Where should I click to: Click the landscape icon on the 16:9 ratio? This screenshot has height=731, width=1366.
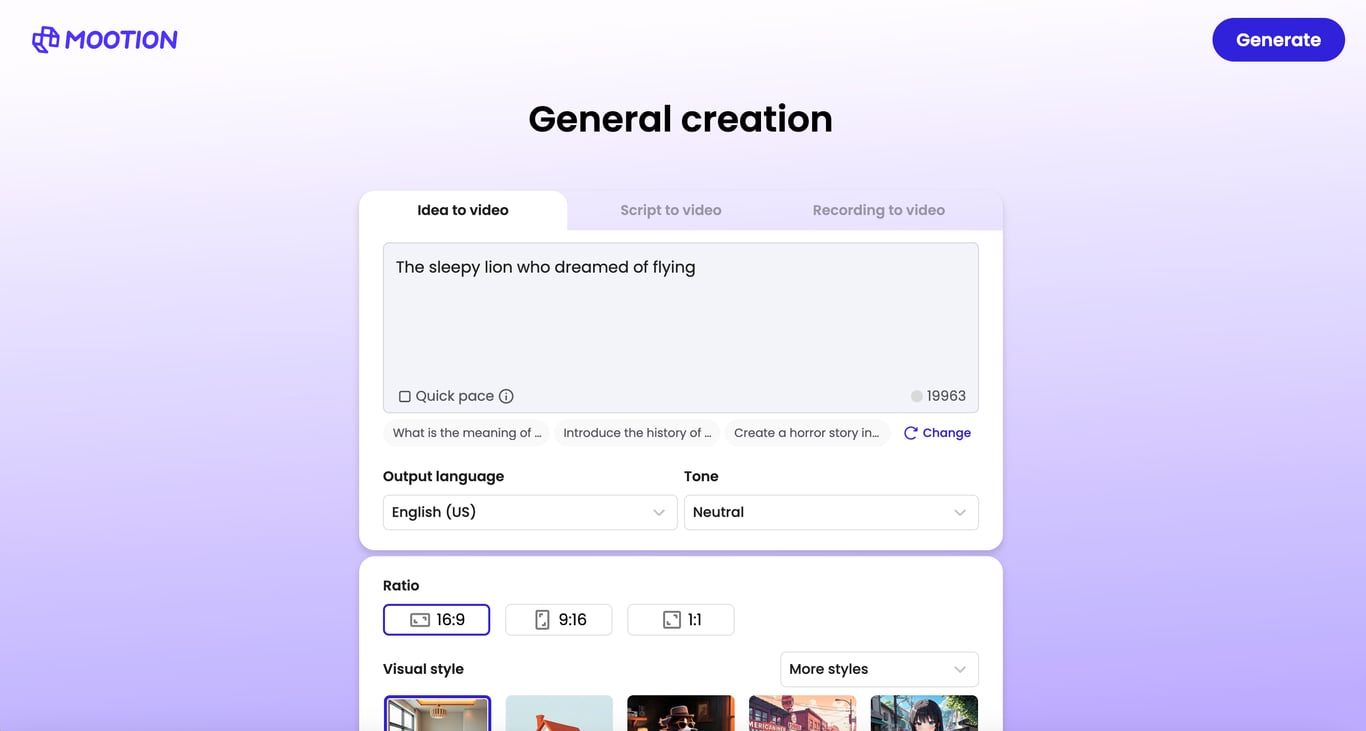click(420, 620)
